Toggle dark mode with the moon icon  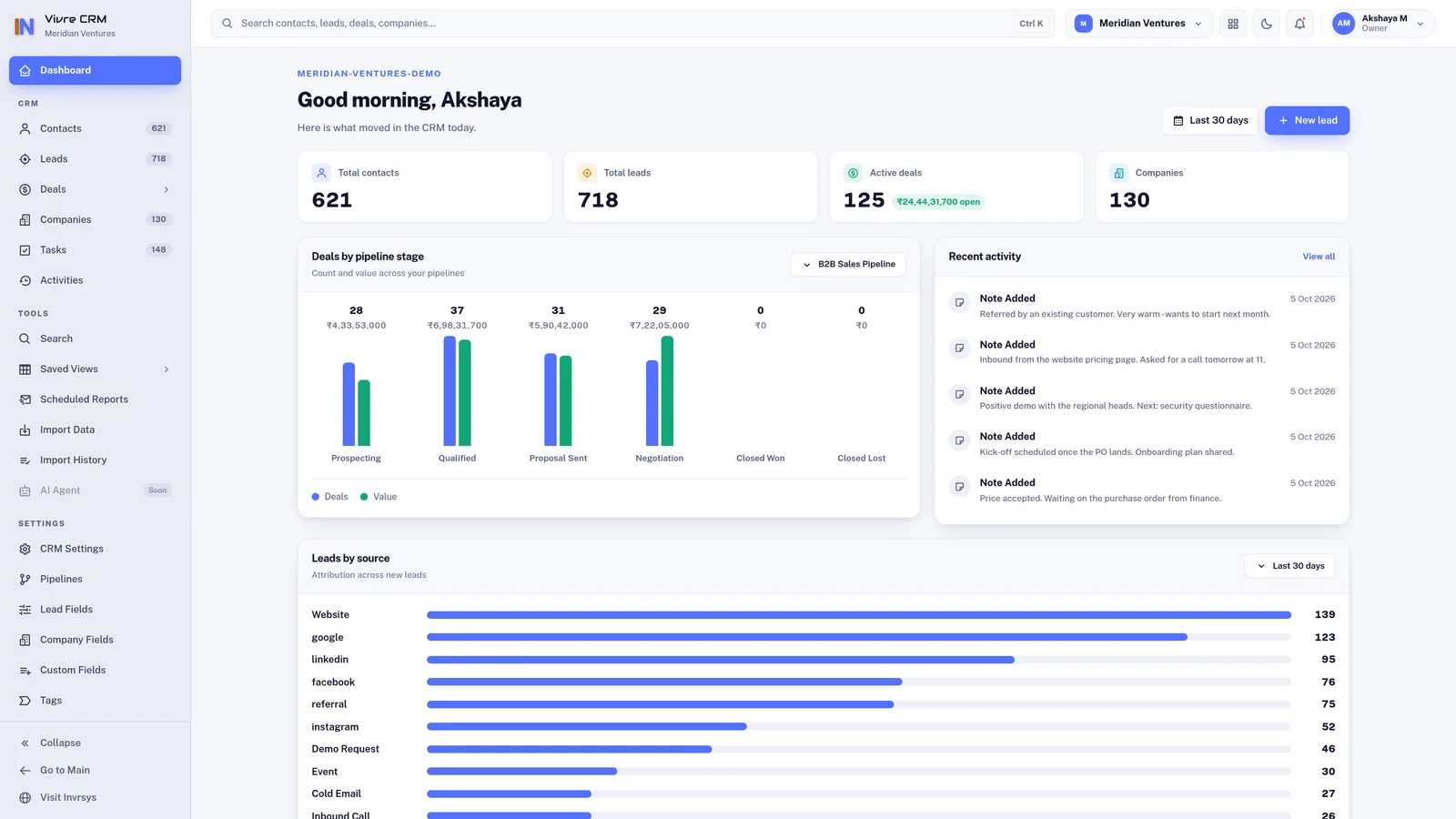(x=1266, y=24)
